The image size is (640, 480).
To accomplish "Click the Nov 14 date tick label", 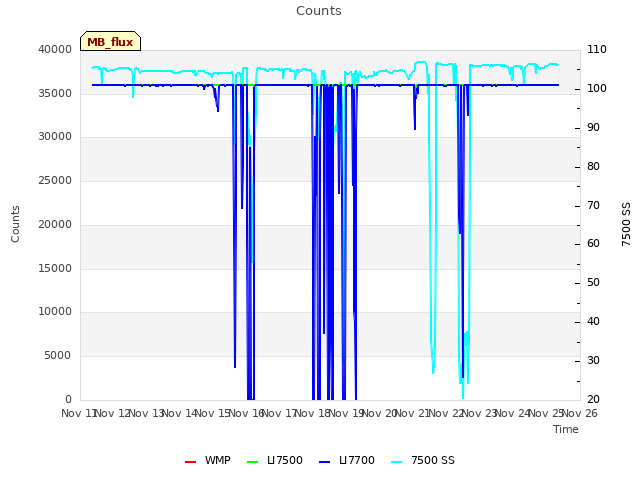I will point(180,413).
